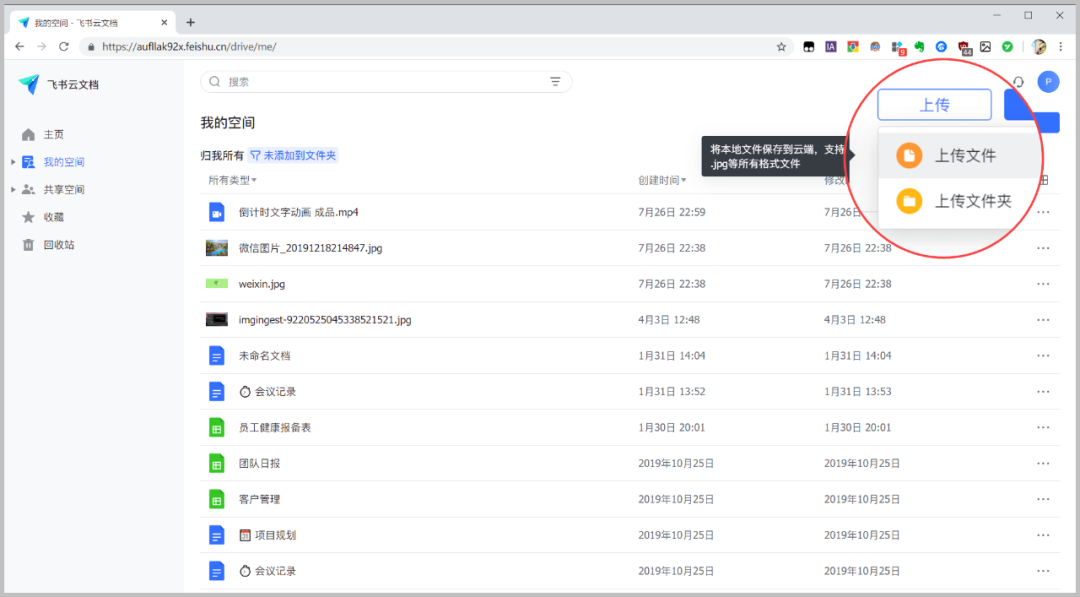Click sheet icon for 客户管理

pos(217,499)
